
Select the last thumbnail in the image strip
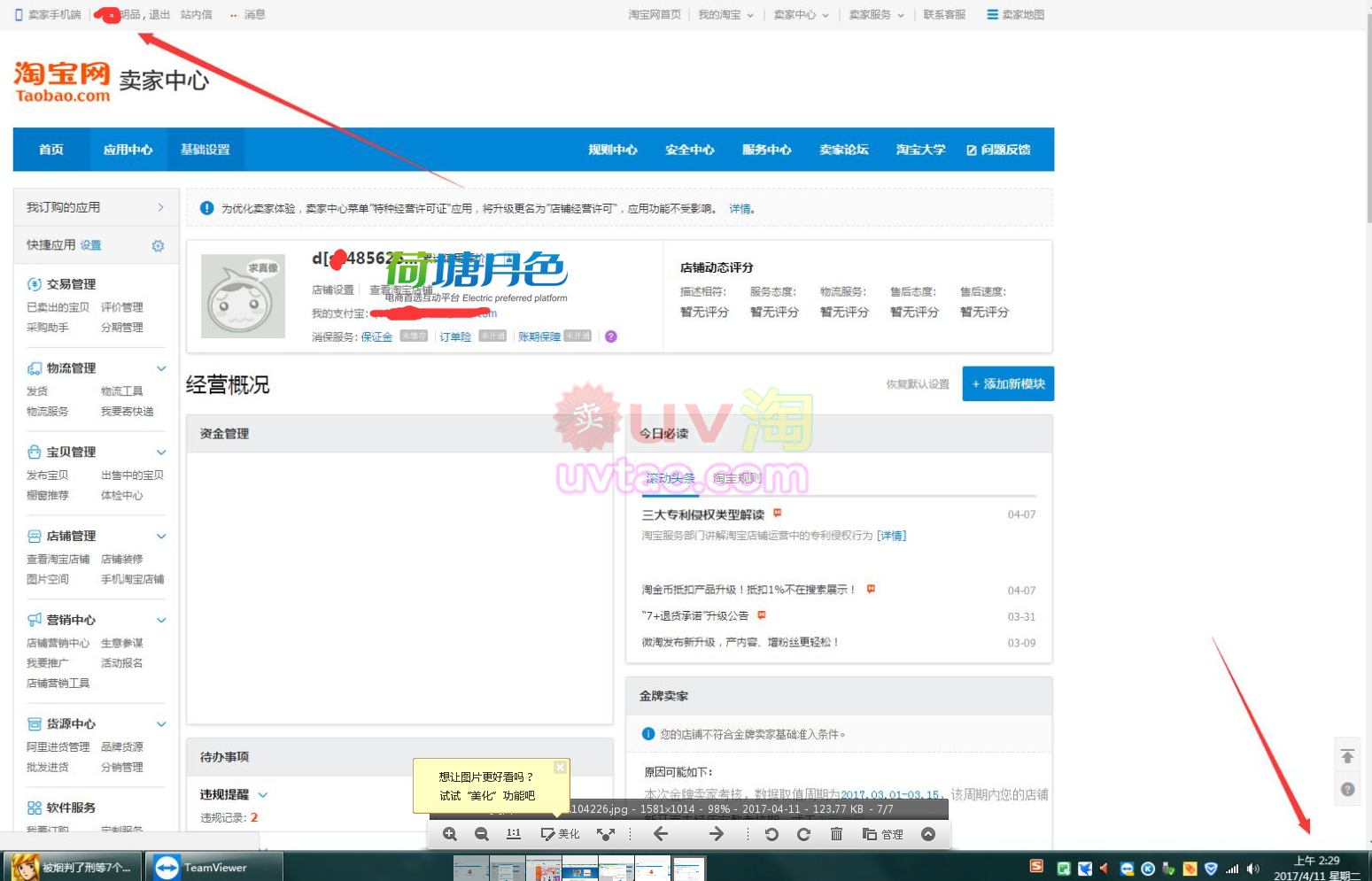(688, 869)
